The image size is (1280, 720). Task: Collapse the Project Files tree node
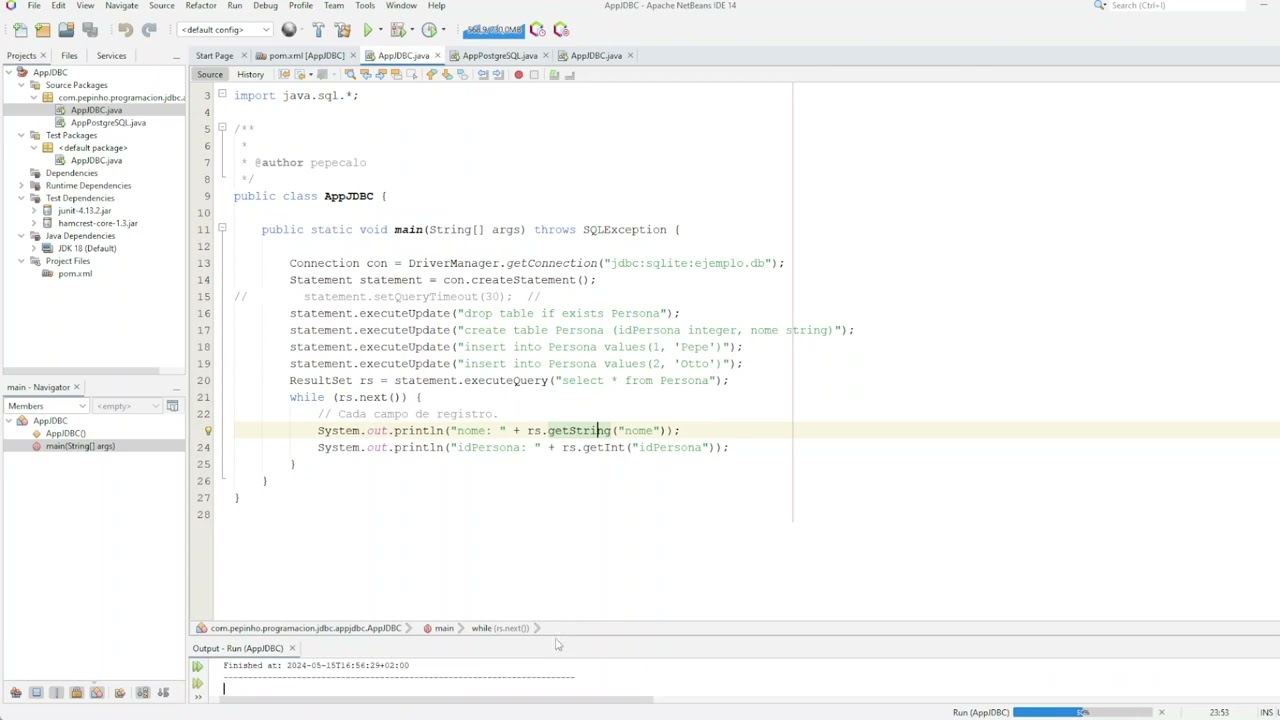[21, 261]
